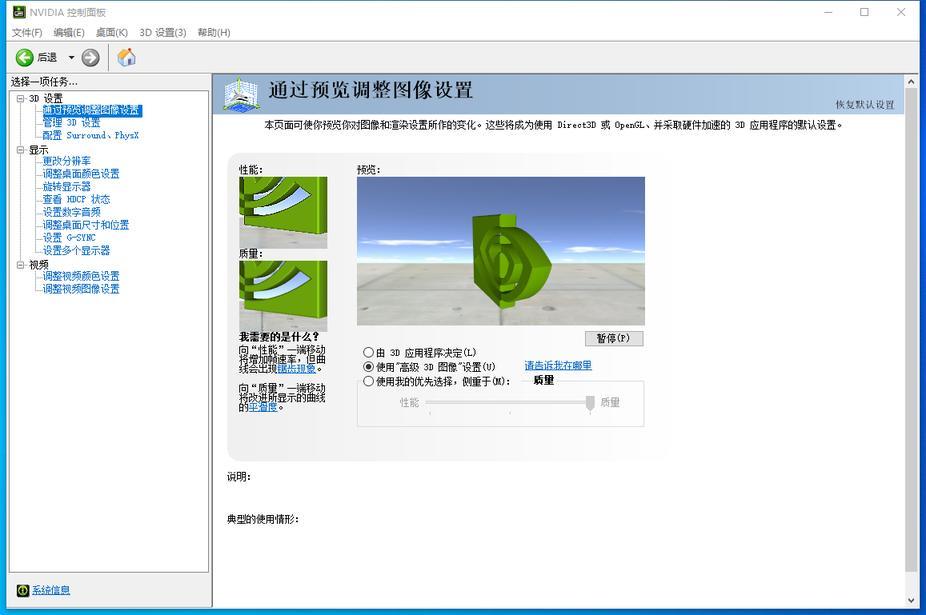Open the 帮助(H) menu
926x615 pixels.
click(x=214, y=32)
